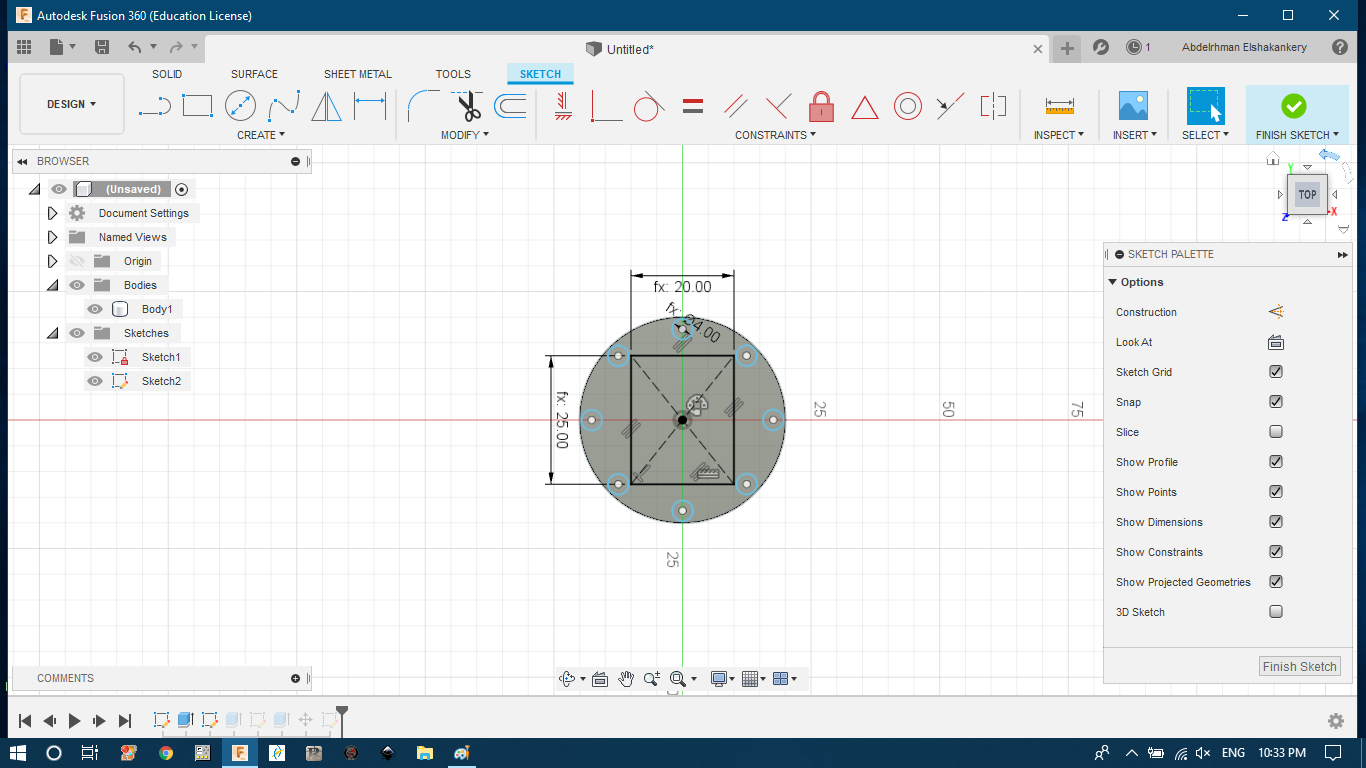Image resolution: width=1366 pixels, height=768 pixels.
Task: Select the SKETCH tab
Action: pos(540,74)
